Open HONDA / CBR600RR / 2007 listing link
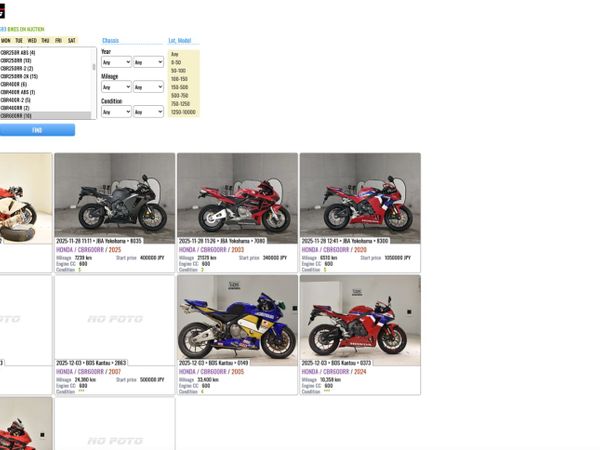 click(x=88, y=372)
